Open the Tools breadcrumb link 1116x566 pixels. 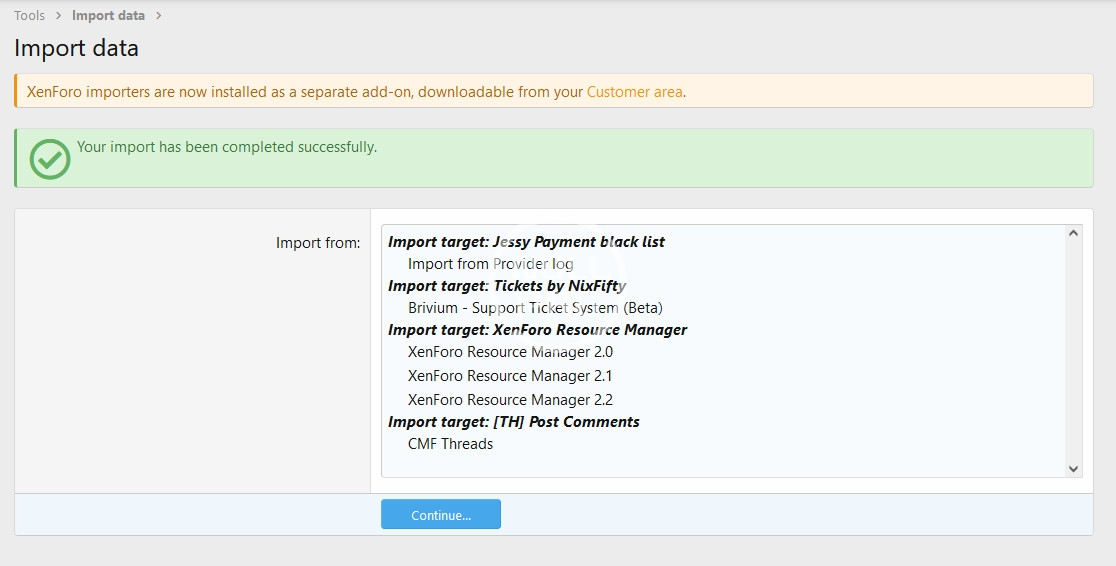tap(29, 16)
